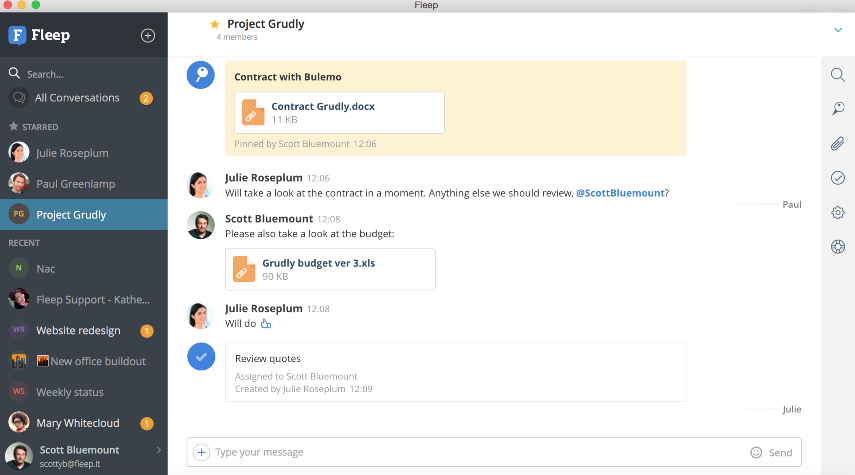Click Julie Roseplum's avatar in sidebar
Screen dimensions: 855x475
tap(19, 152)
